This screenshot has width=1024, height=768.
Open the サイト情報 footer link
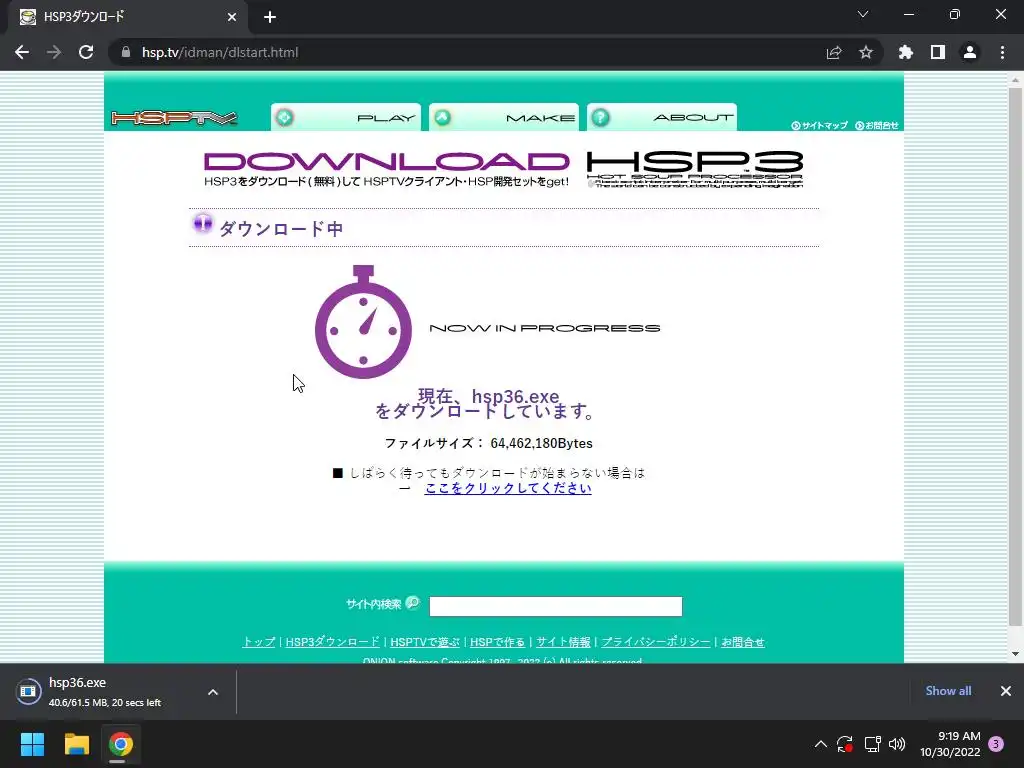pos(564,642)
